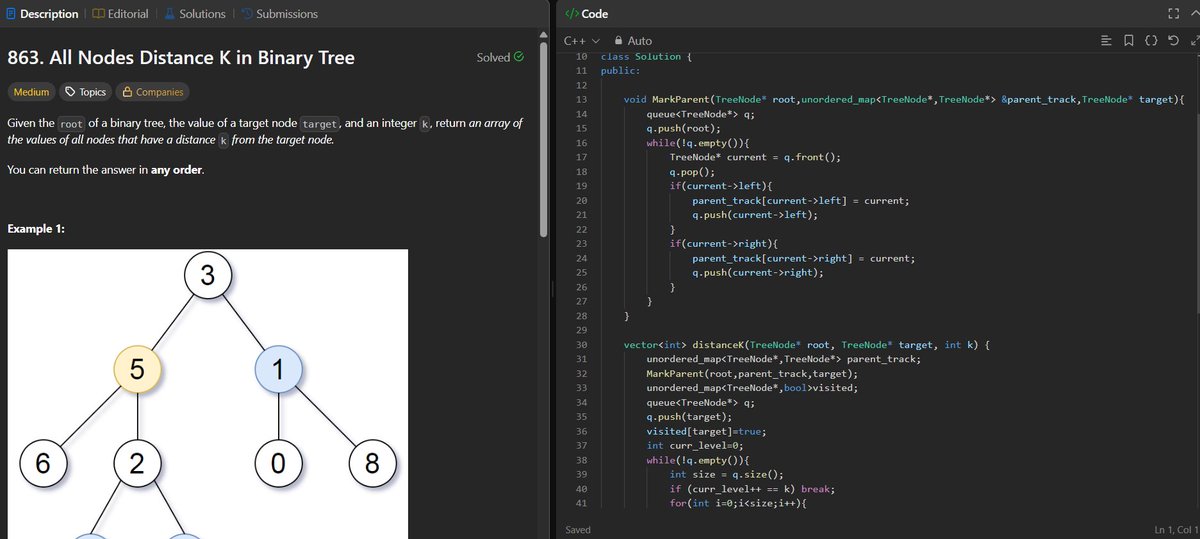Click the Auto lock setting
Screen dimensions: 1200x539
(634, 41)
